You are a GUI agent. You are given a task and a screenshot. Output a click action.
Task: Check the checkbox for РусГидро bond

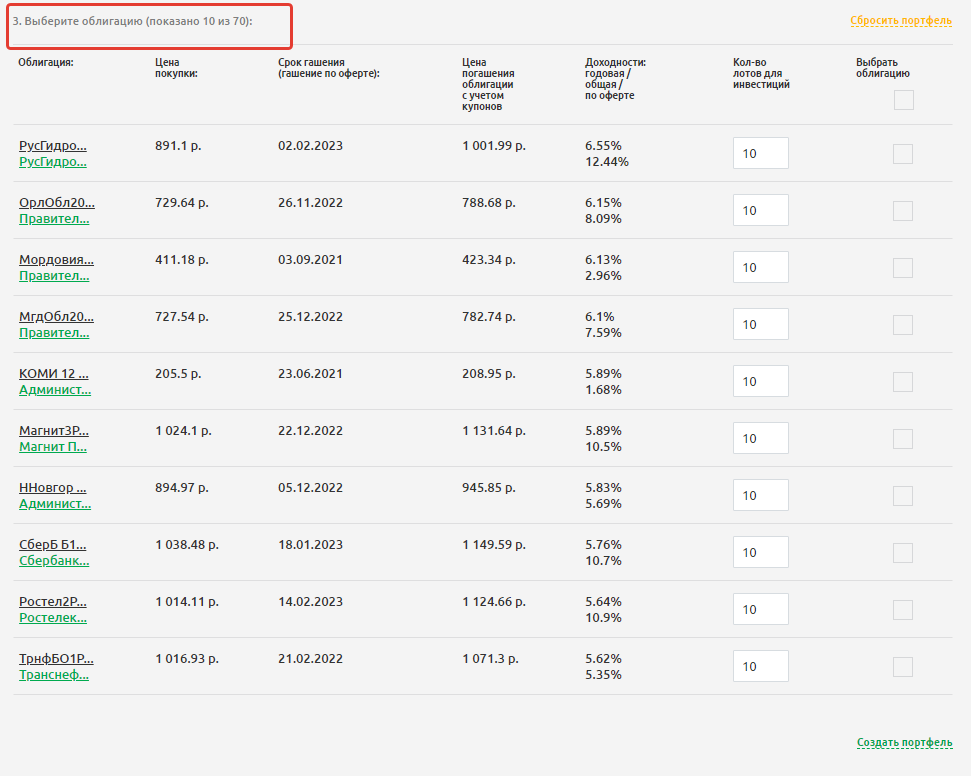(903, 154)
